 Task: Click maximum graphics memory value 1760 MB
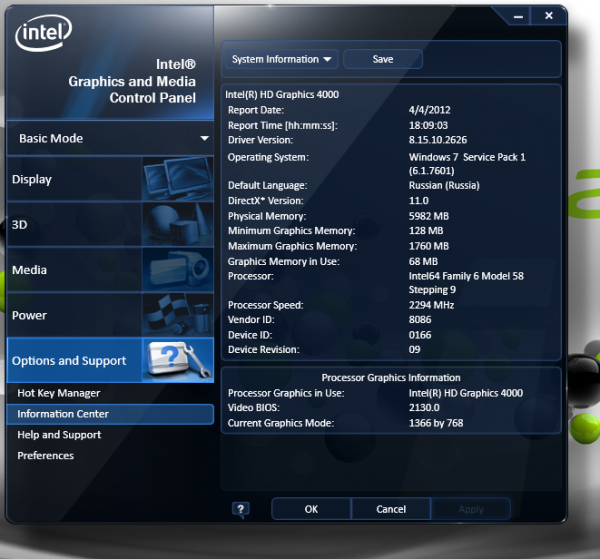tap(429, 246)
